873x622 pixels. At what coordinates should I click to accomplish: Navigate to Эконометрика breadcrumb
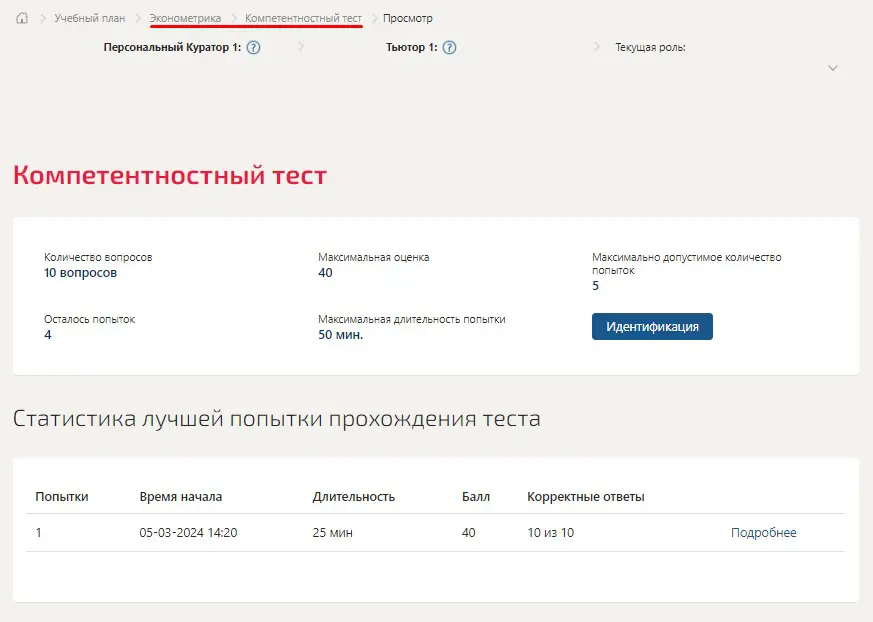(x=185, y=18)
